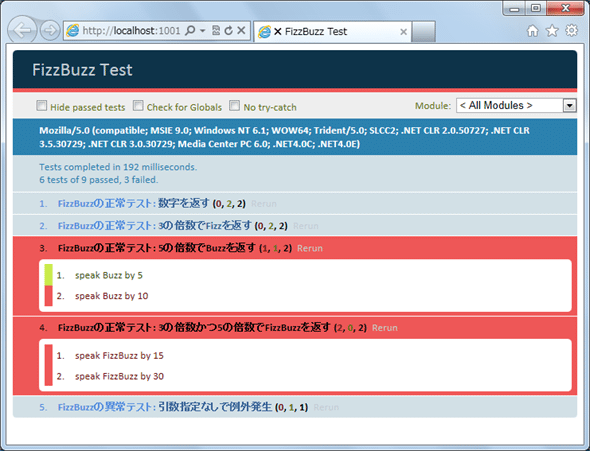Expand test 5 引数指定なしで例外発生 row
The image size is (590, 451).
tap(295, 407)
